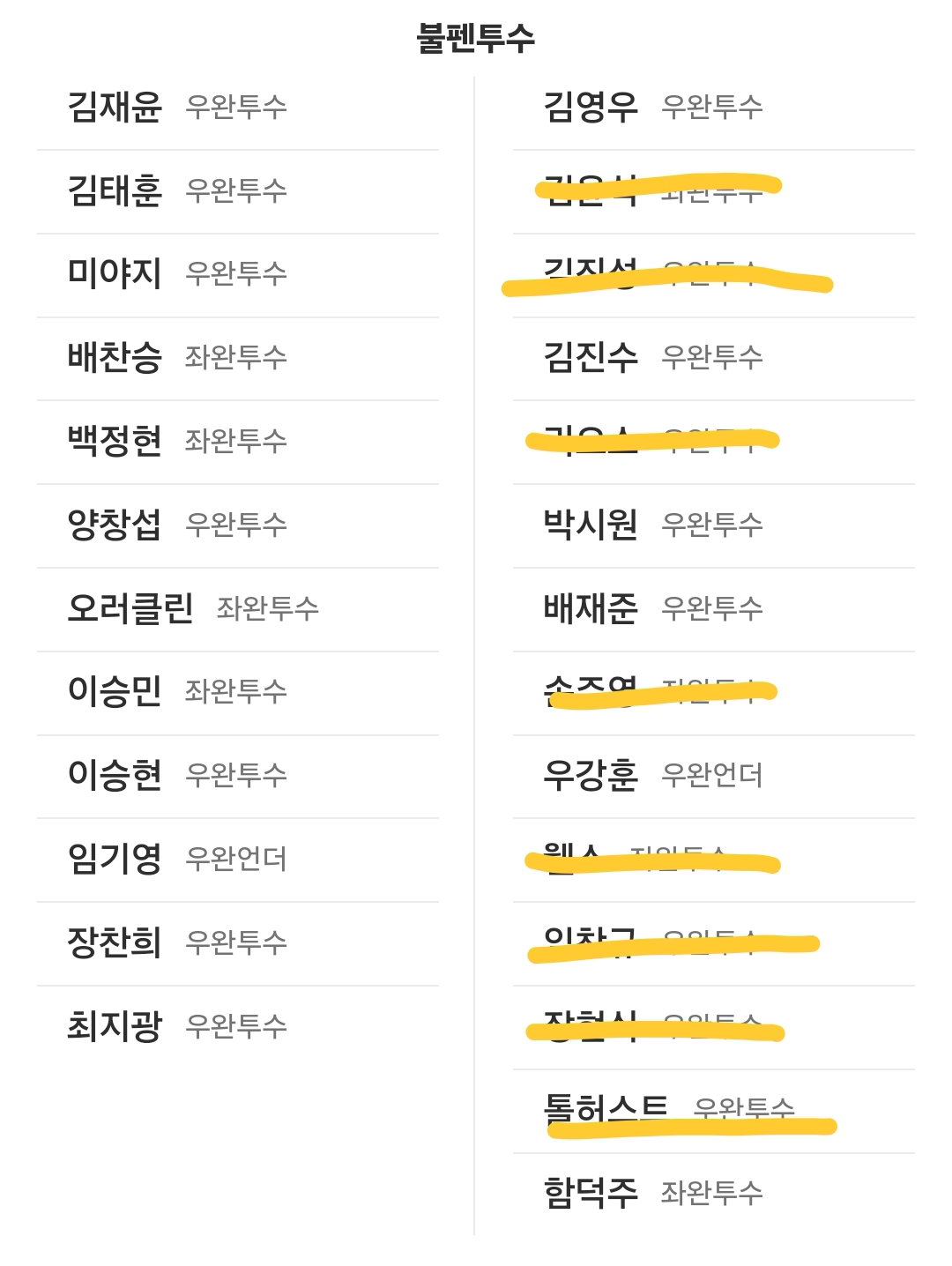The width and height of the screenshot is (952, 1266).
Task: Choose 최지광 from the bullpen list
Action: (x=238, y=1027)
